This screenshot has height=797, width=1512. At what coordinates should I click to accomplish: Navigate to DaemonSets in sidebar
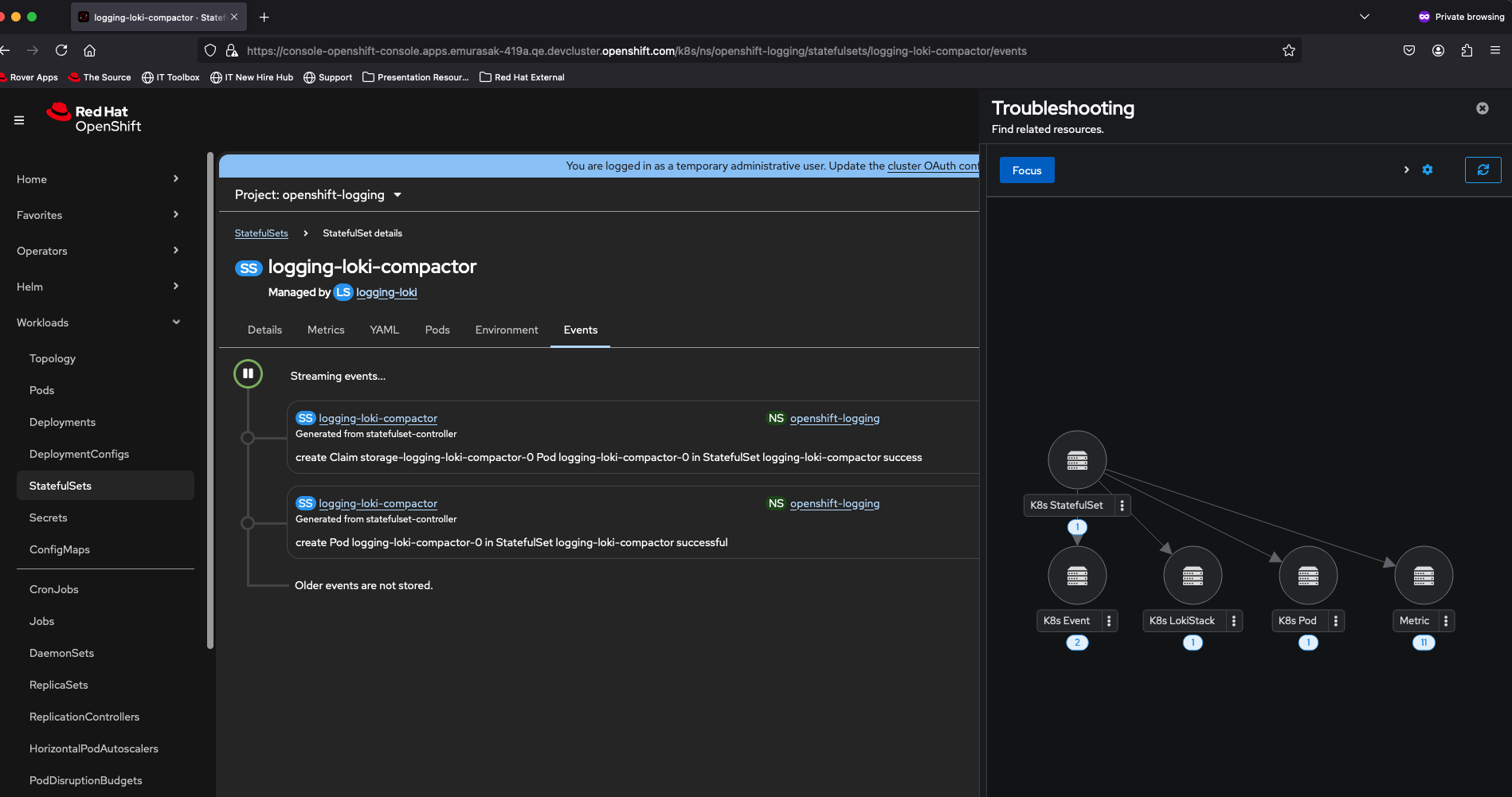point(61,653)
